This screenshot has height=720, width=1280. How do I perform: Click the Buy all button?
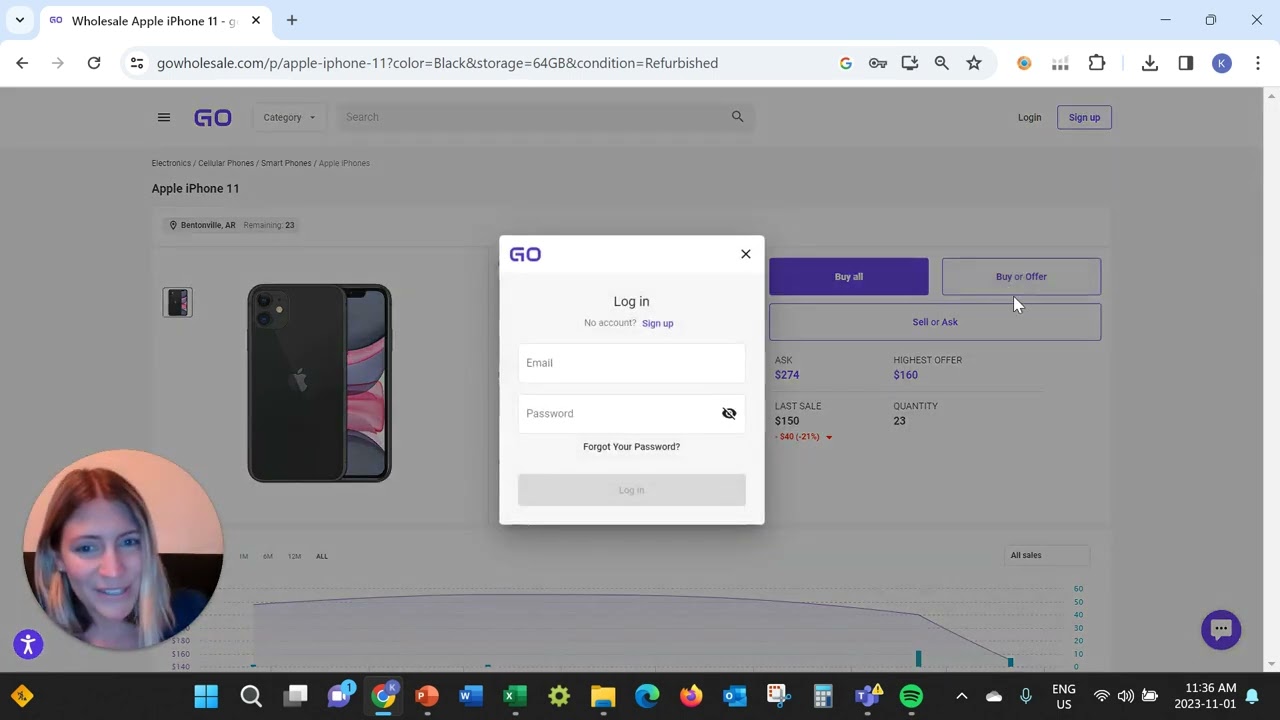pos(848,277)
